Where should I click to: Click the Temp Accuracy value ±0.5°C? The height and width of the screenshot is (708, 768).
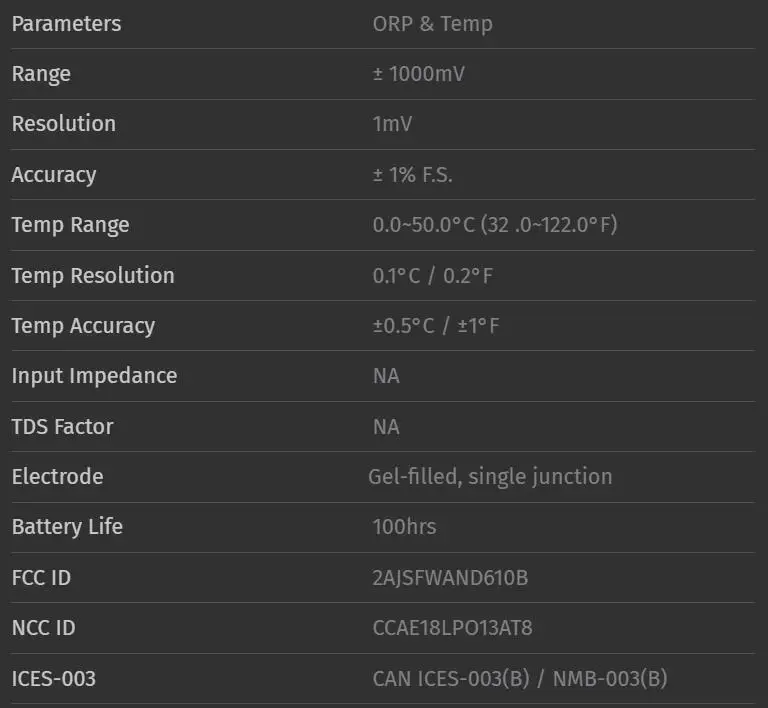(404, 326)
